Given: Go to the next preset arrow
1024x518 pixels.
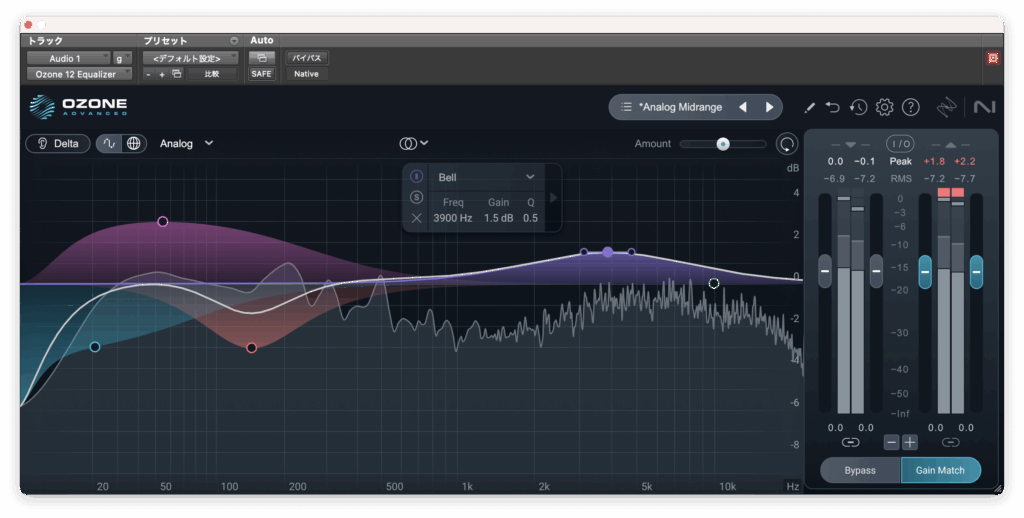Looking at the screenshot, I should [x=769, y=107].
